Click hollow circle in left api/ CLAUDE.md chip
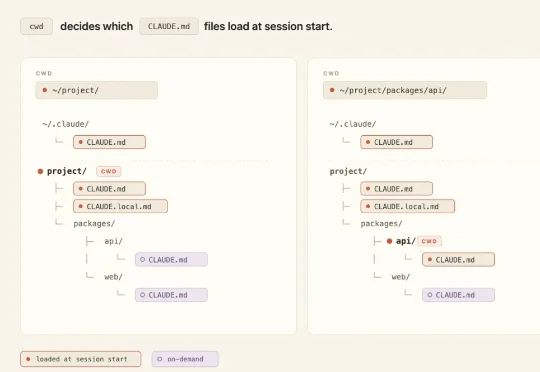 tap(143, 260)
